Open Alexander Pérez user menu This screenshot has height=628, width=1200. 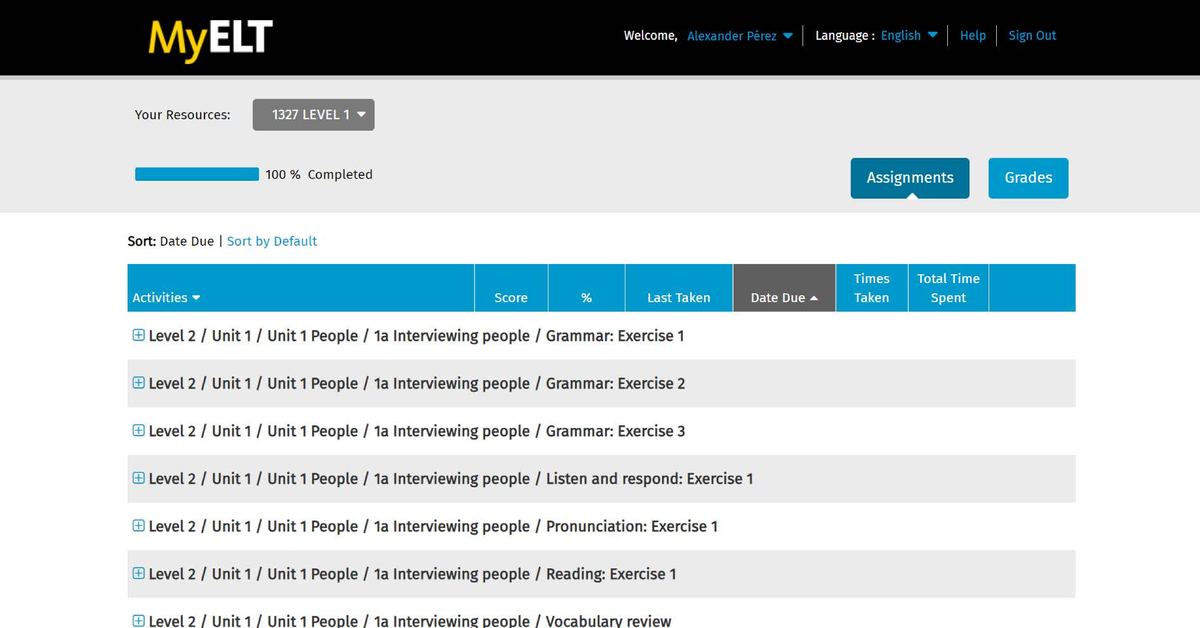point(740,36)
